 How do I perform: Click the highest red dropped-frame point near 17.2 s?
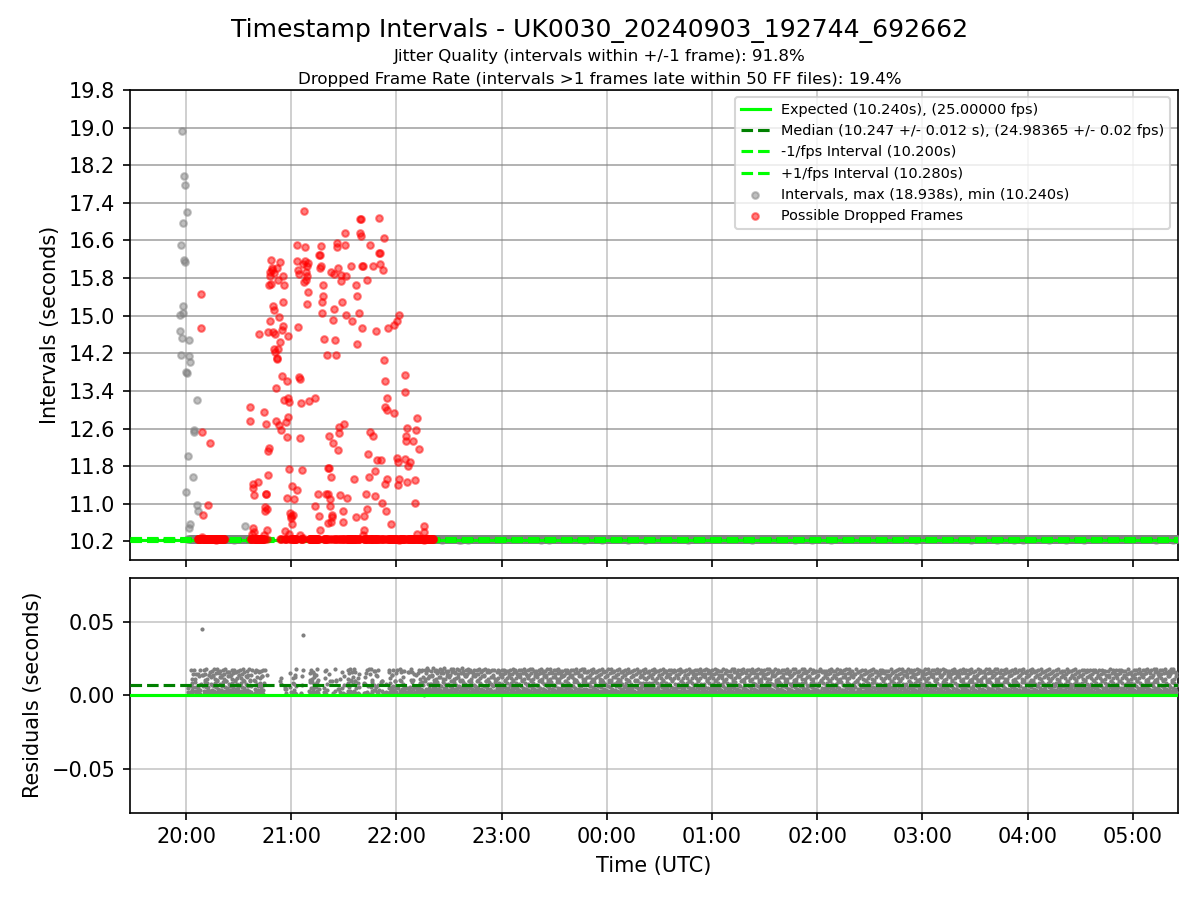(x=304, y=211)
